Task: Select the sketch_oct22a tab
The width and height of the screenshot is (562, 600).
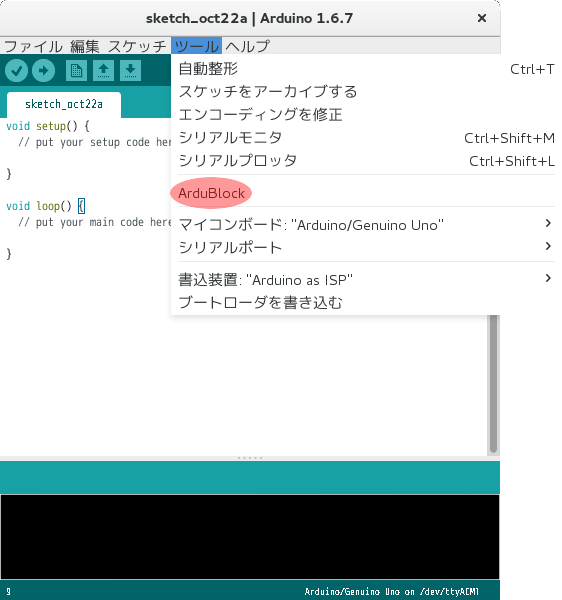Action: [x=64, y=104]
